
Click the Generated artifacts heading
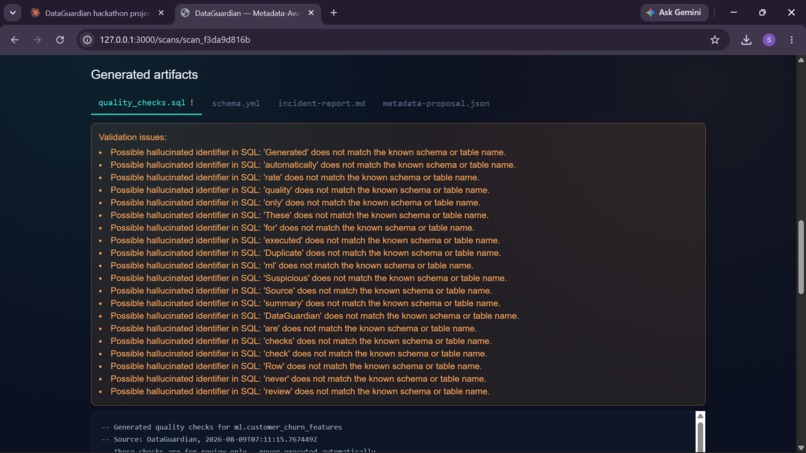click(x=144, y=75)
